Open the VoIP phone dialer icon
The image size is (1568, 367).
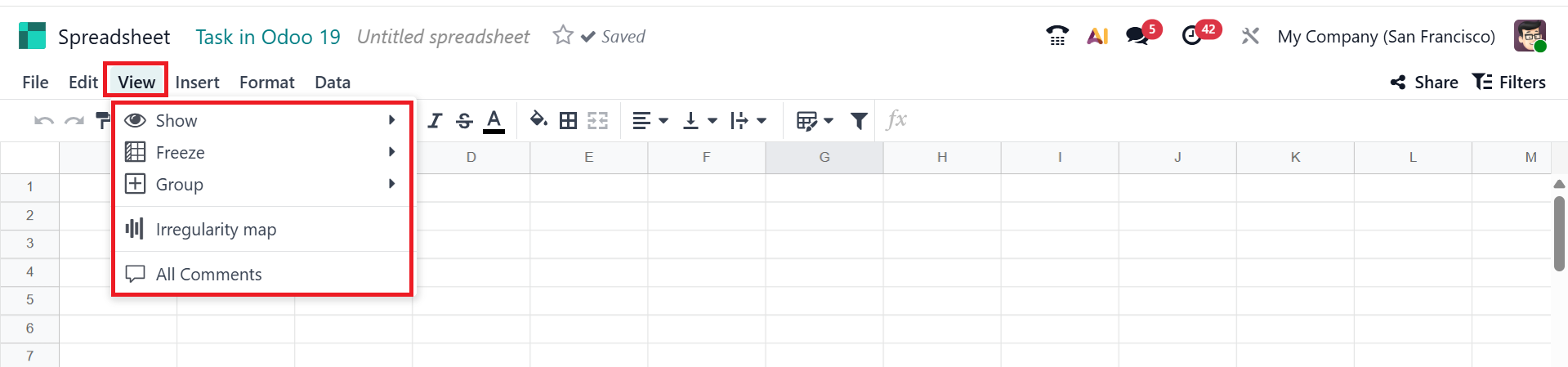[x=1057, y=36]
